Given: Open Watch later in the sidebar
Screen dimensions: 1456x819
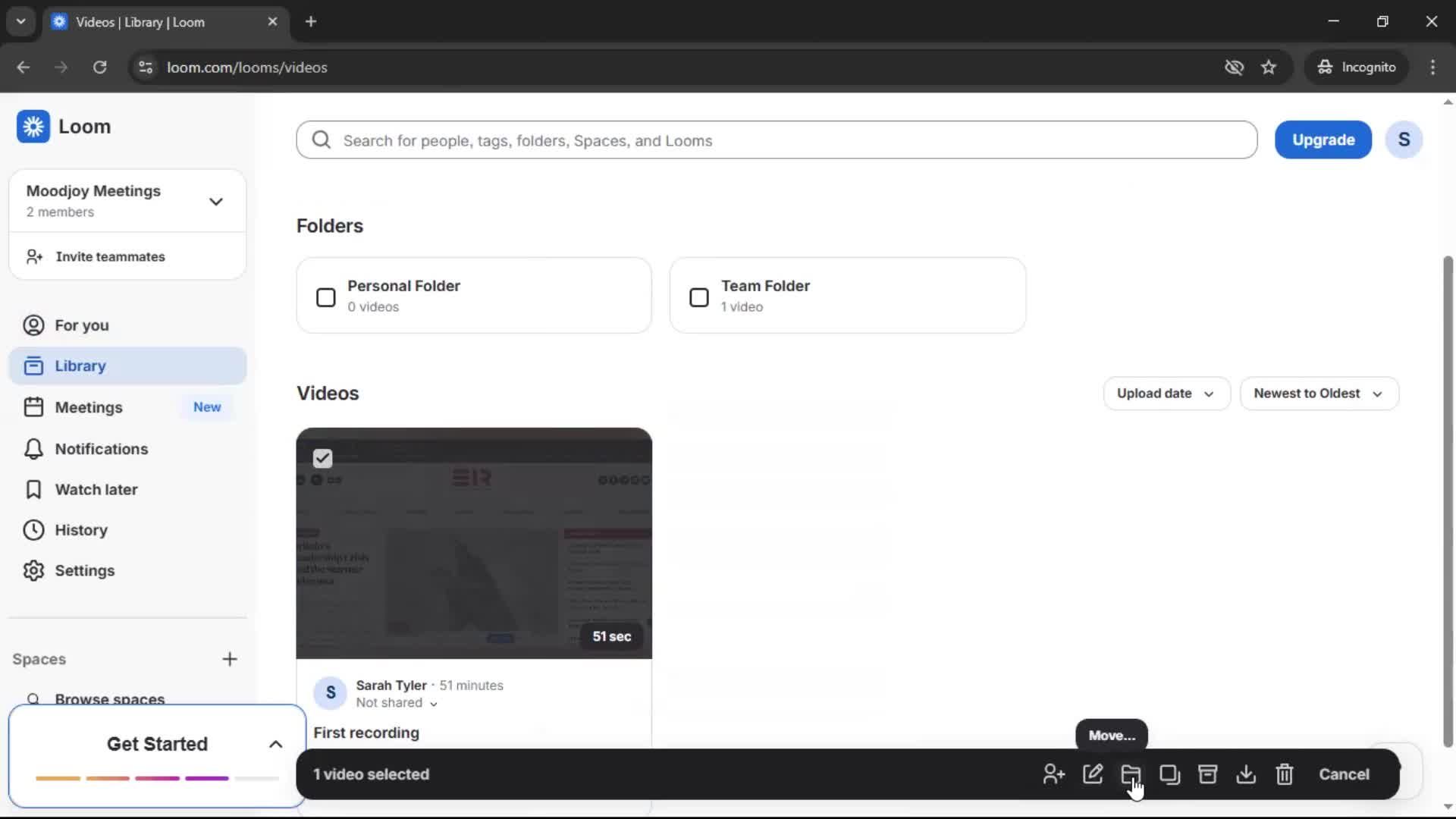Looking at the screenshot, I should point(97,489).
